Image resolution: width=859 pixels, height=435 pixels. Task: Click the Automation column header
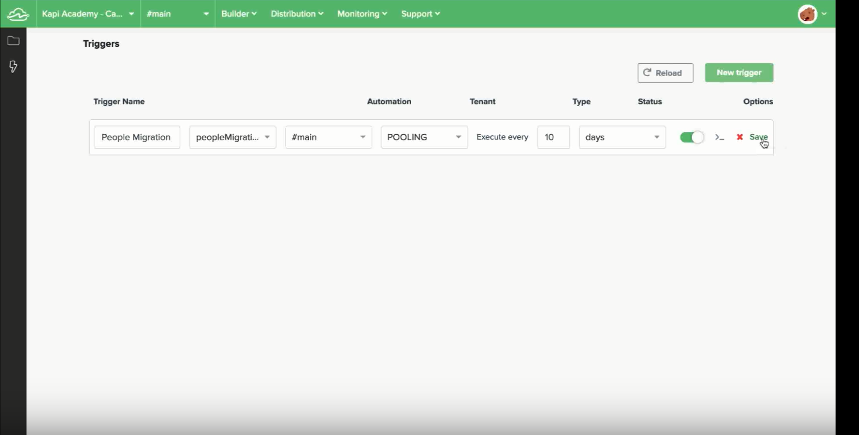point(389,101)
